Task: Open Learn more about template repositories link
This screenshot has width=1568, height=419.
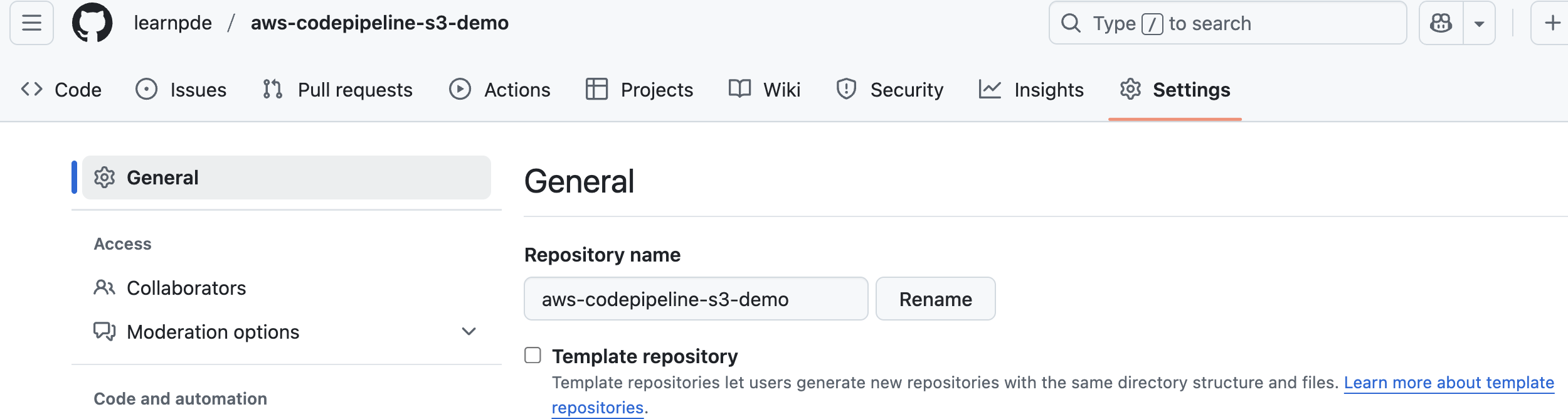Action: tap(1449, 383)
